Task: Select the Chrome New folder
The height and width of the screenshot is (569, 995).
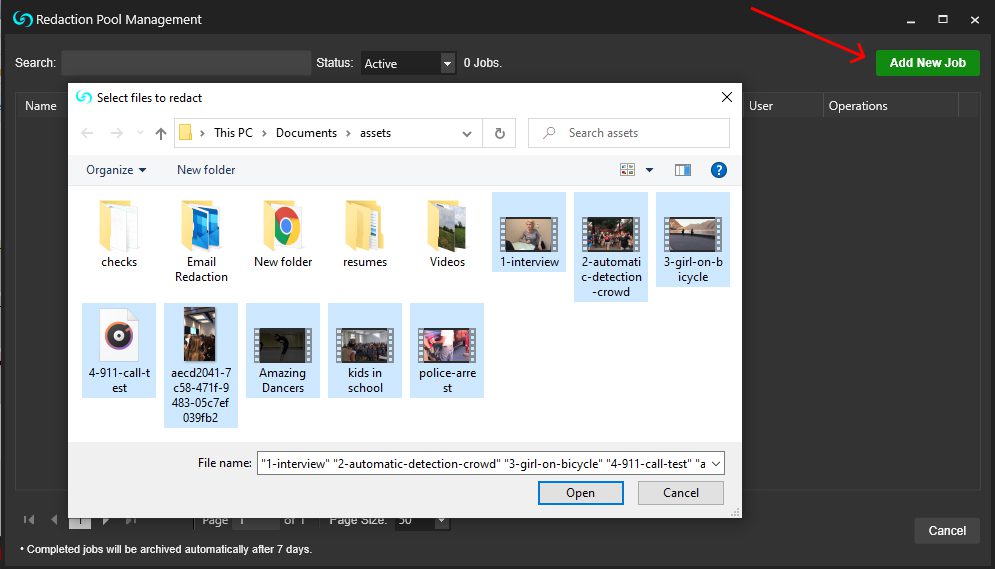Action: [283, 233]
